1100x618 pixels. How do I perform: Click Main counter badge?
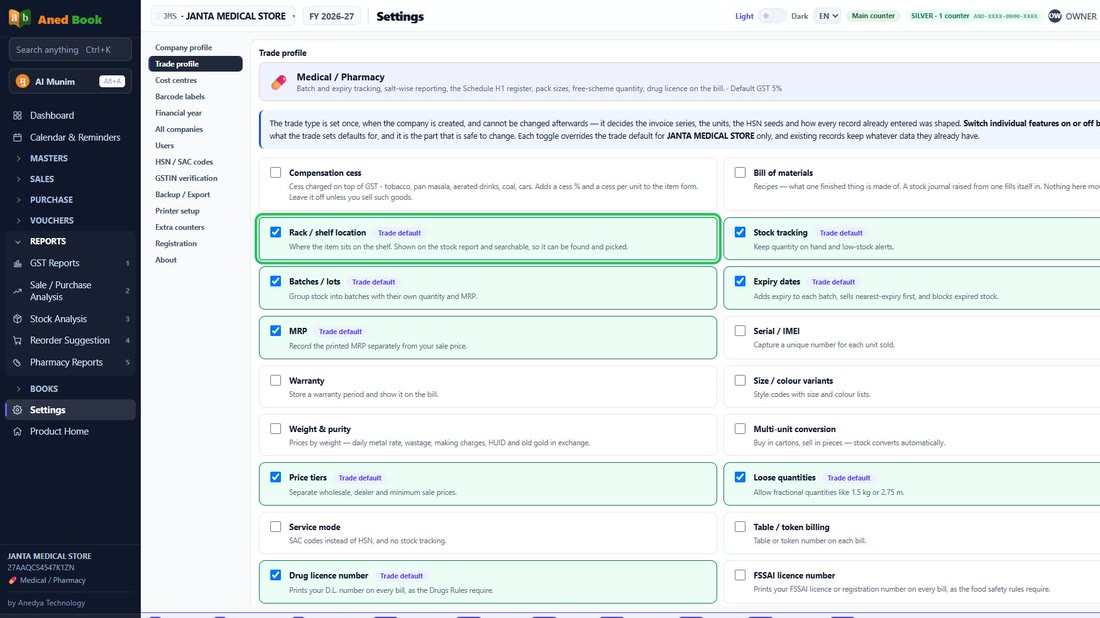(873, 16)
